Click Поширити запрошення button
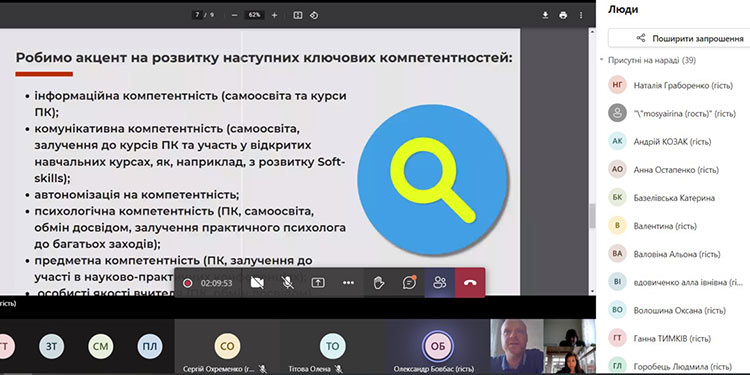Viewport: 750px width, 375px height. [x=679, y=38]
